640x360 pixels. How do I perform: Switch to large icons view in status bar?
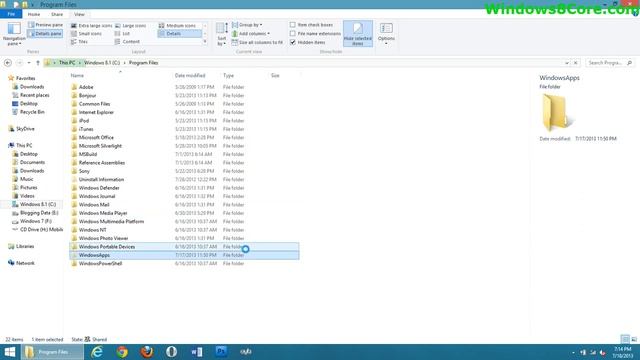point(634,339)
